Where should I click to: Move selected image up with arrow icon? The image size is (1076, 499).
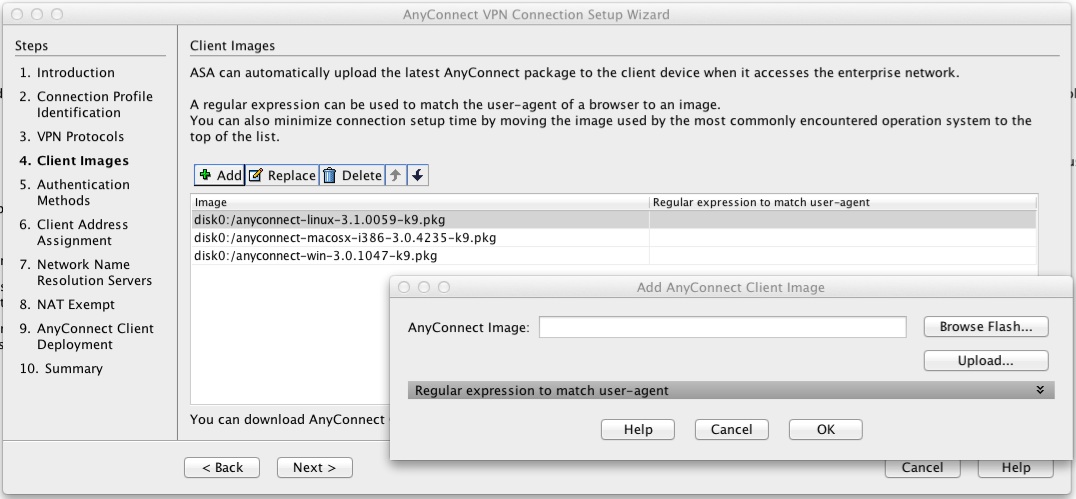[x=395, y=175]
